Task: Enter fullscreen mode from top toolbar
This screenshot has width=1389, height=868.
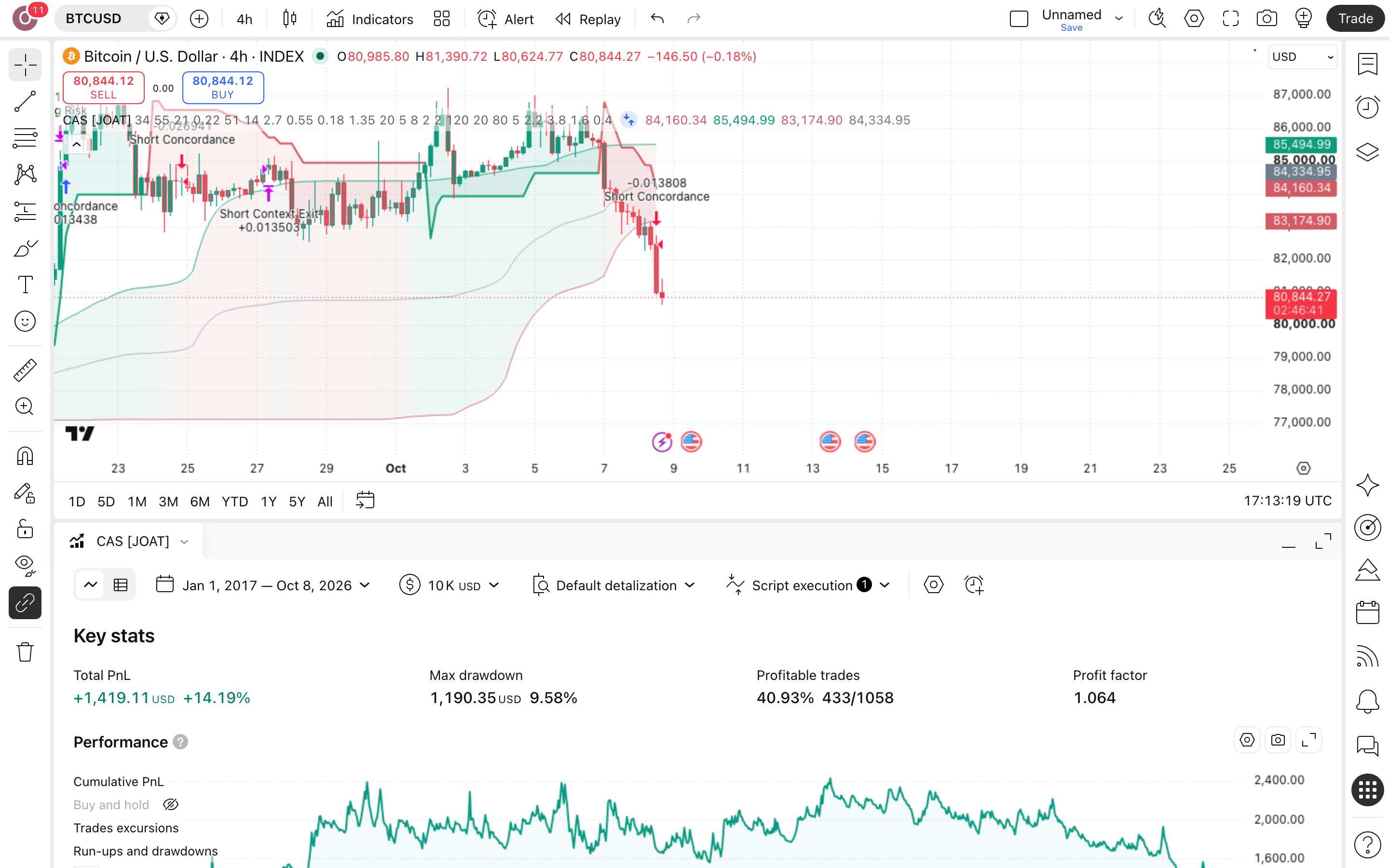Action: pos(1230,19)
